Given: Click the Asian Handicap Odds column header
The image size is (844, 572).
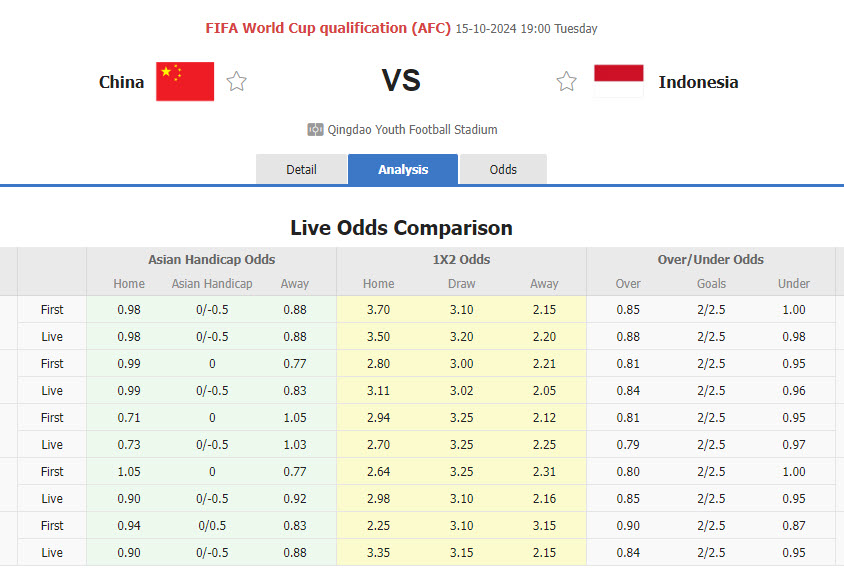Looking at the screenshot, I should click(x=211, y=259).
